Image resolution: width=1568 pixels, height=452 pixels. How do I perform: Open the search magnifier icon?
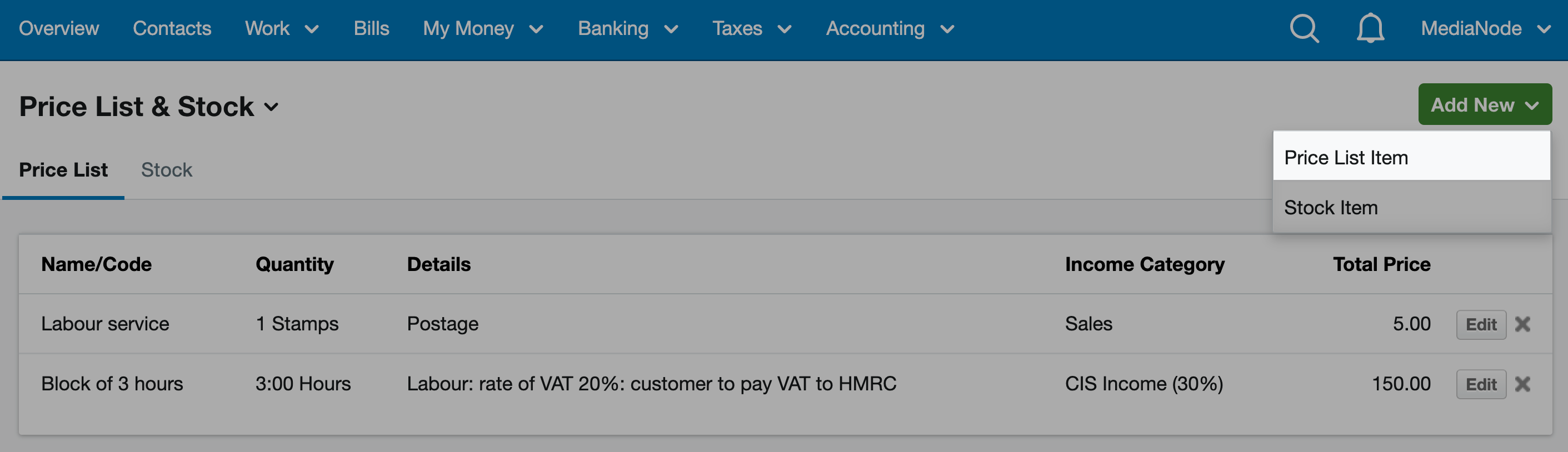tap(1305, 28)
